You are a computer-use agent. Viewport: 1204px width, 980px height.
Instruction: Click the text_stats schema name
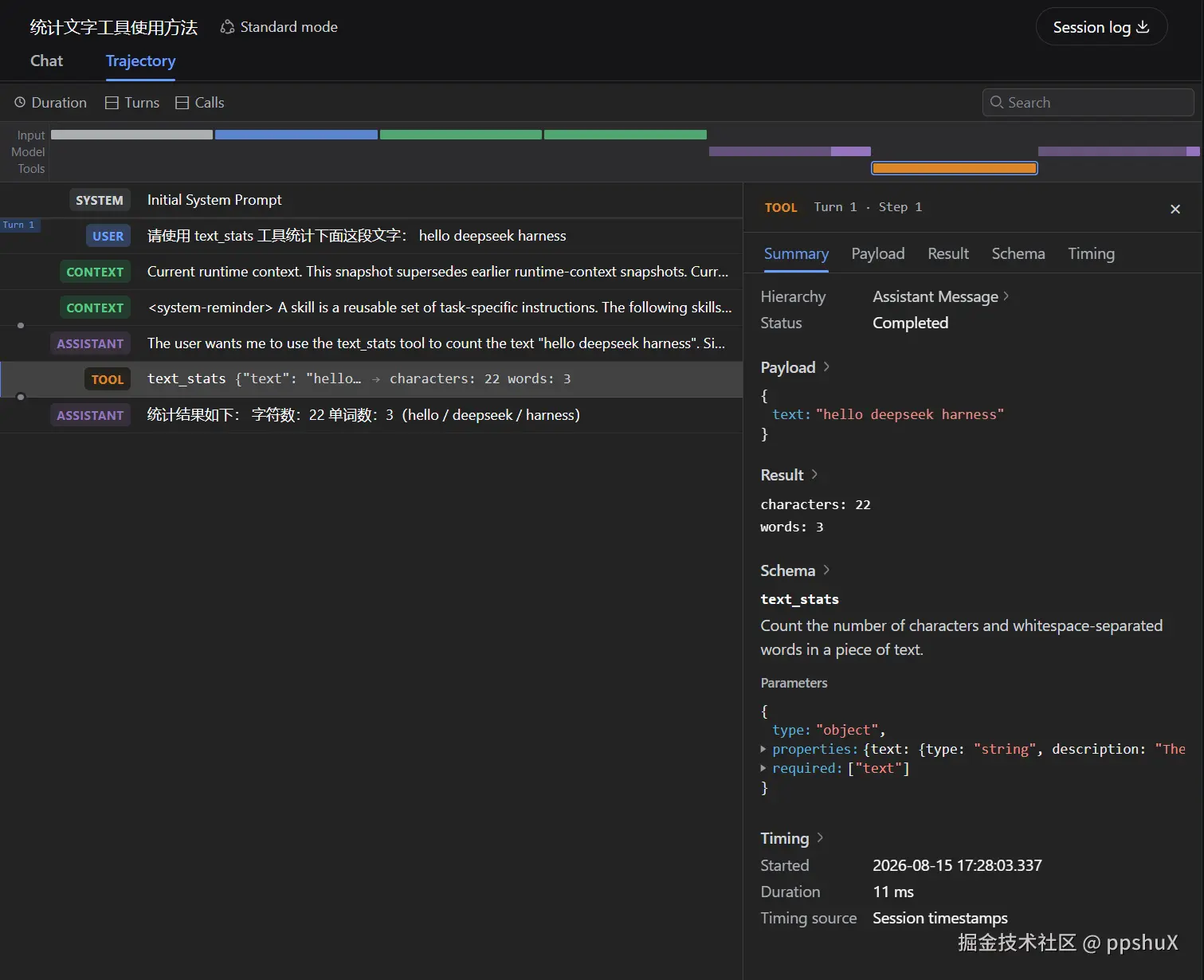pos(799,599)
